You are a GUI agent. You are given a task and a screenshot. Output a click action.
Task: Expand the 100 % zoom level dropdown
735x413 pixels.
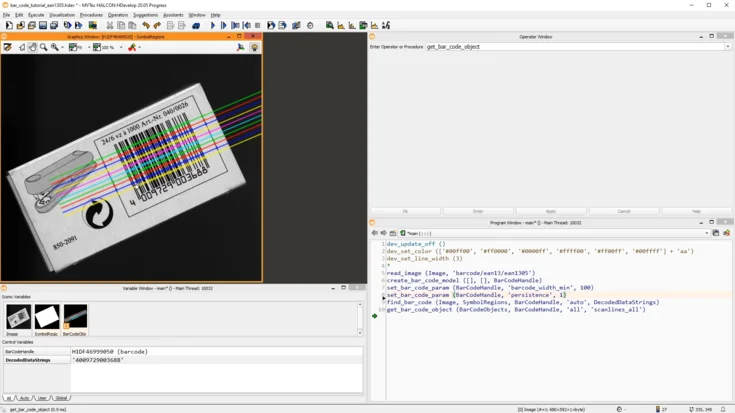tap(121, 47)
